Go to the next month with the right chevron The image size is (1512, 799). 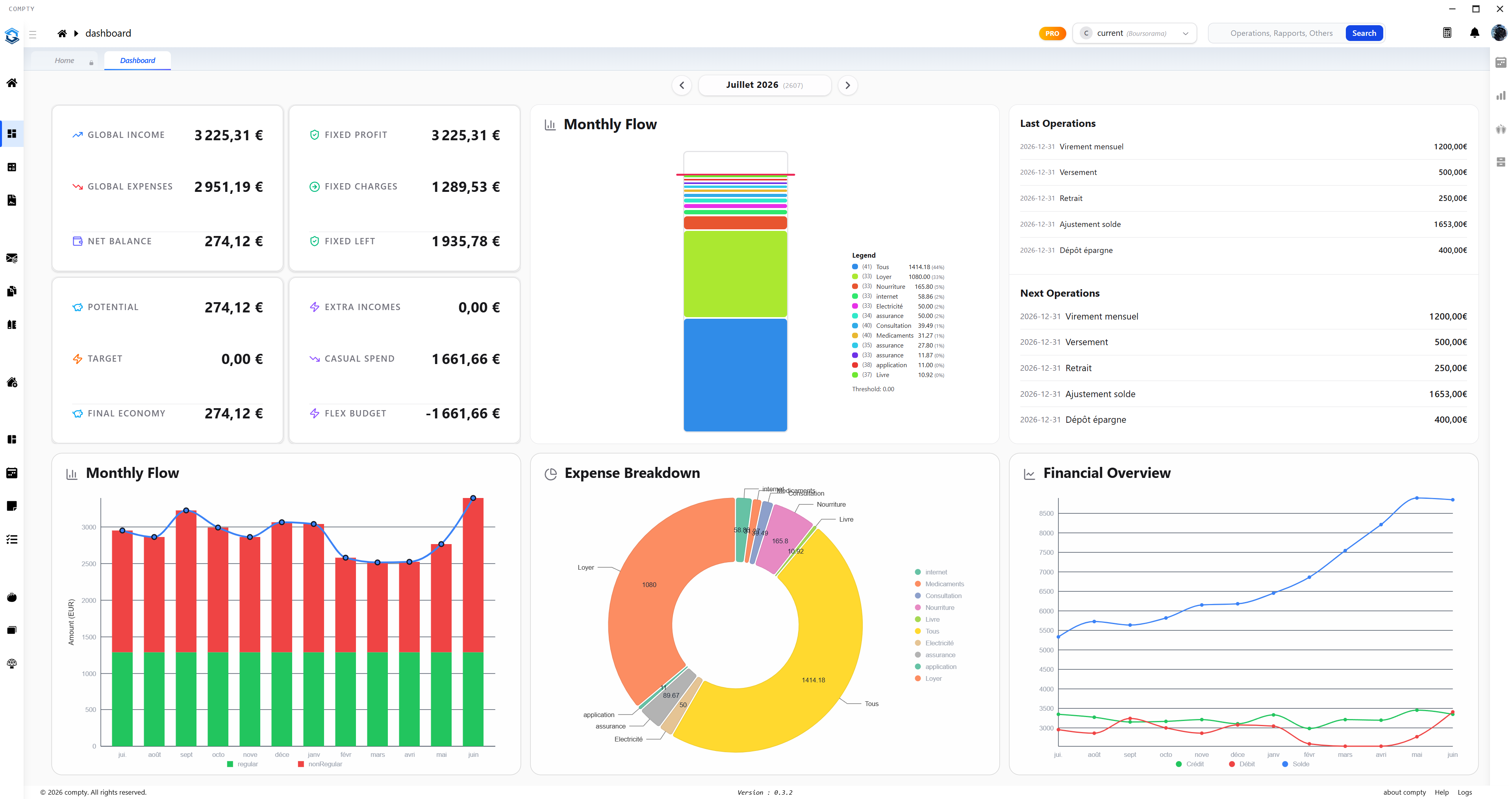point(848,85)
